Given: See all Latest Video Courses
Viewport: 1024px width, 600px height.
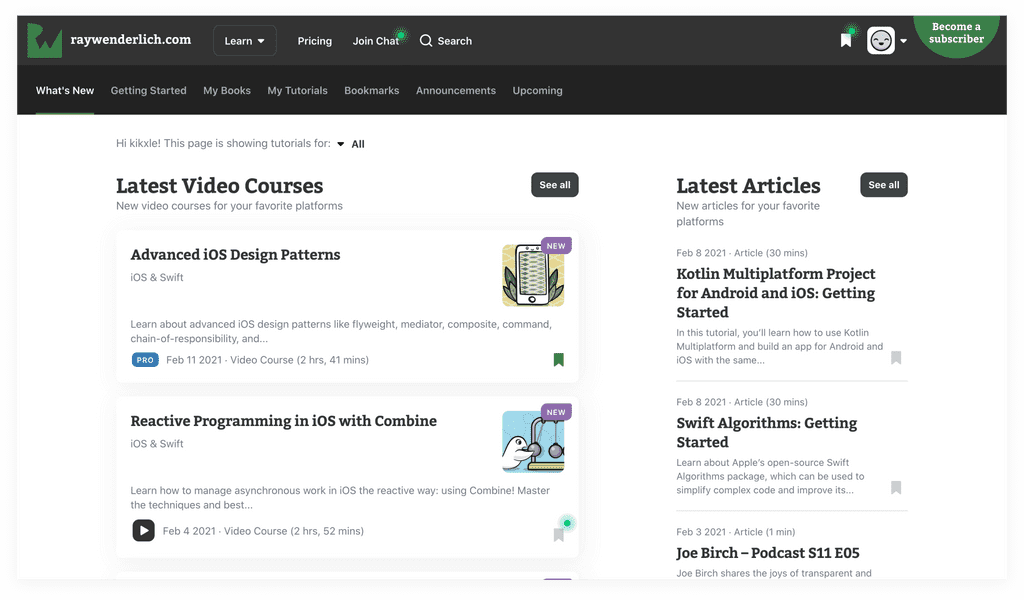Looking at the screenshot, I should pyautogui.click(x=554, y=185).
